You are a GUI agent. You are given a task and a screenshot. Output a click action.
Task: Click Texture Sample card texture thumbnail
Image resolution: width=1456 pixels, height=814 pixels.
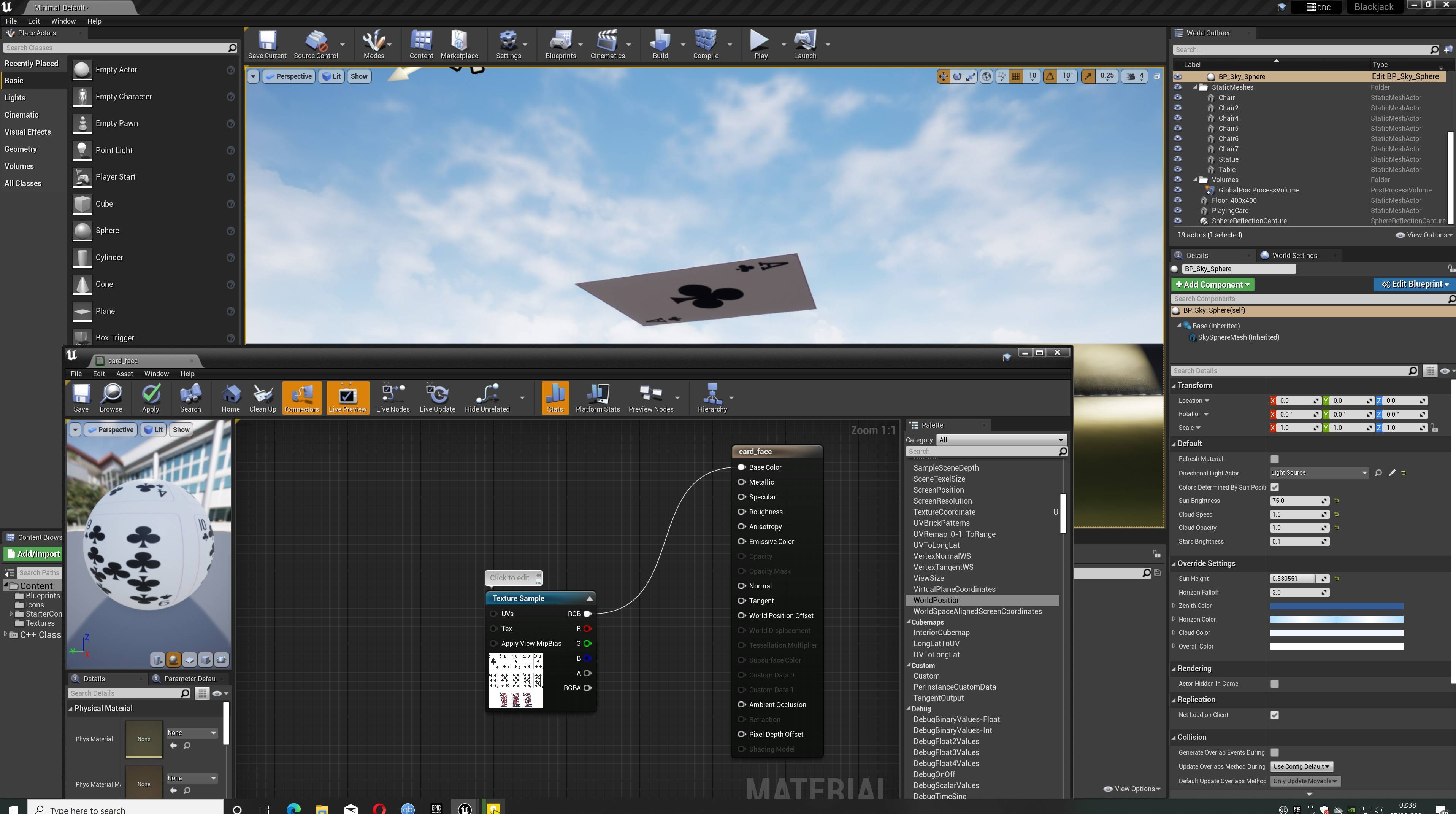(515, 681)
